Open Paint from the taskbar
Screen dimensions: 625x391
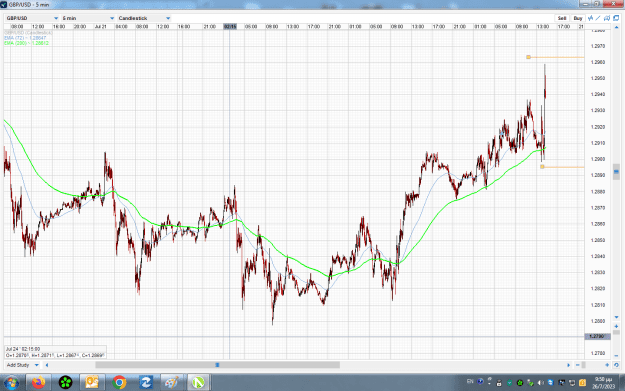click(172, 383)
